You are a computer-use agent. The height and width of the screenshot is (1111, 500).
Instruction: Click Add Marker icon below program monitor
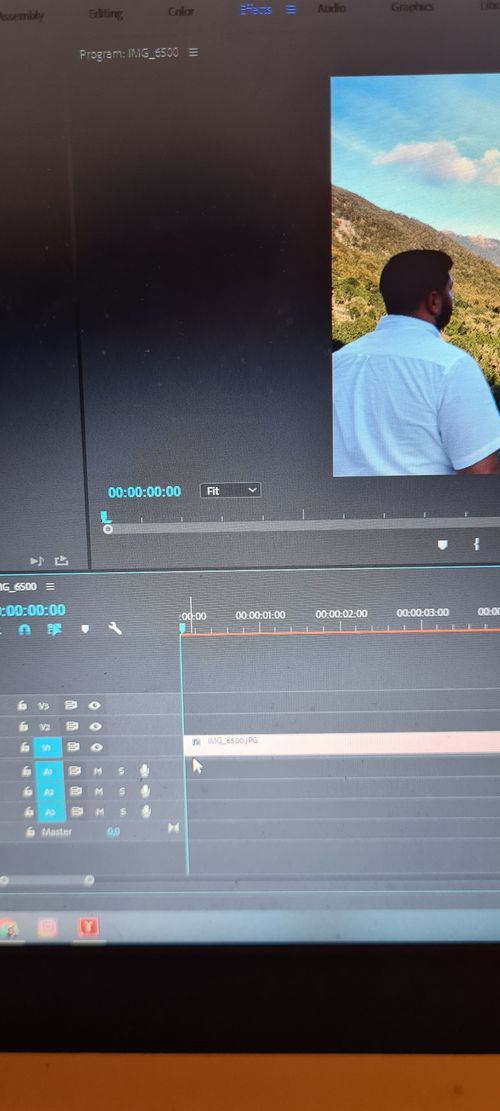coord(443,545)
